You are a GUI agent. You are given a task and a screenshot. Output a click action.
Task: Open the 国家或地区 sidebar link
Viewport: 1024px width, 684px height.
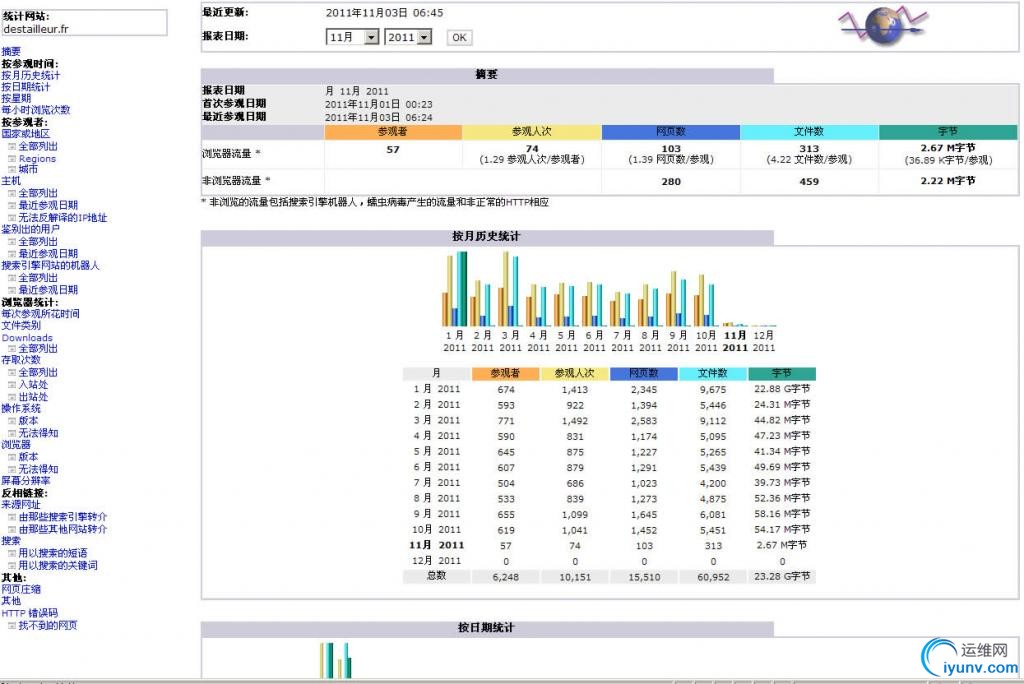[25, 134]
